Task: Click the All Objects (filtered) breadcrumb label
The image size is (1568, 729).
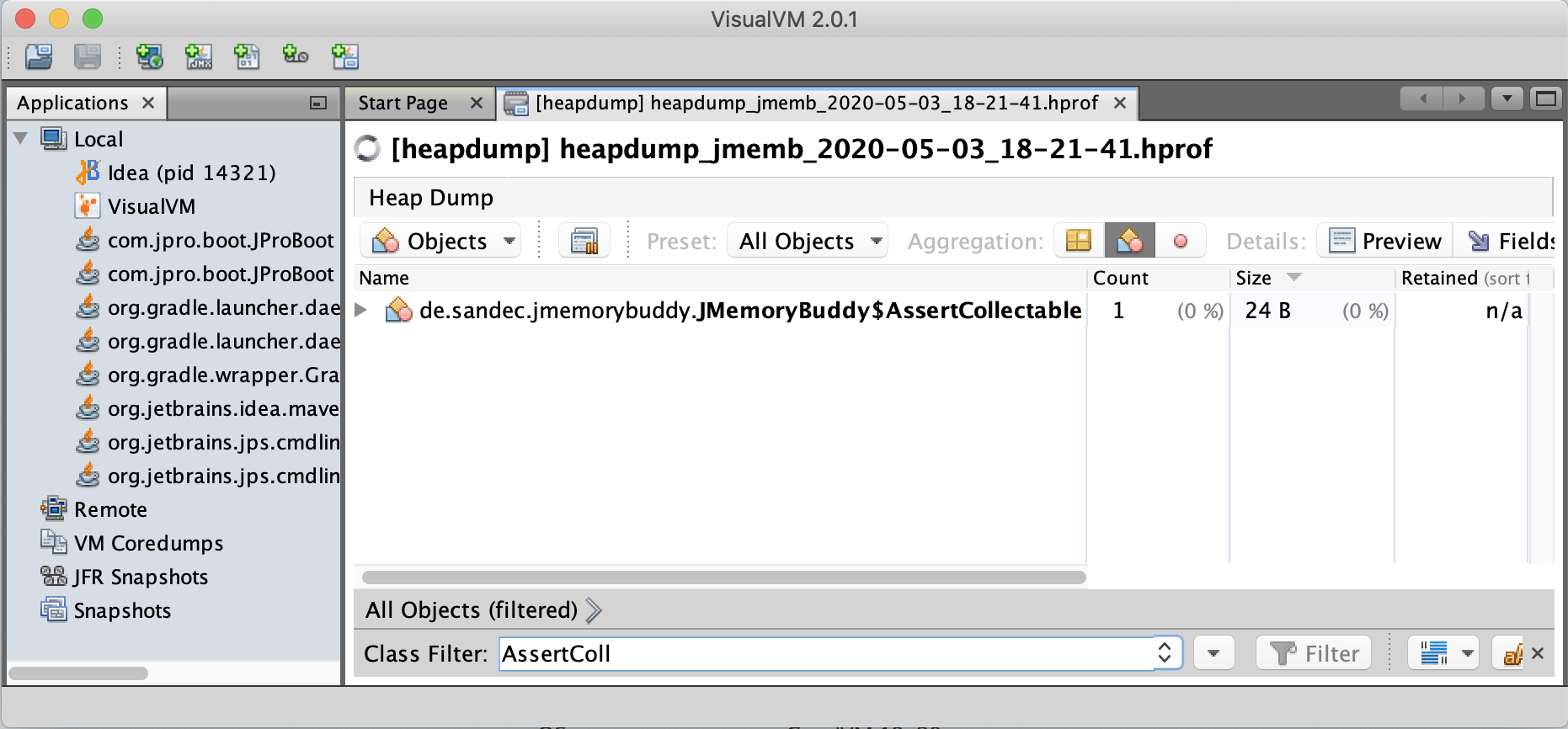Action: 472,610
